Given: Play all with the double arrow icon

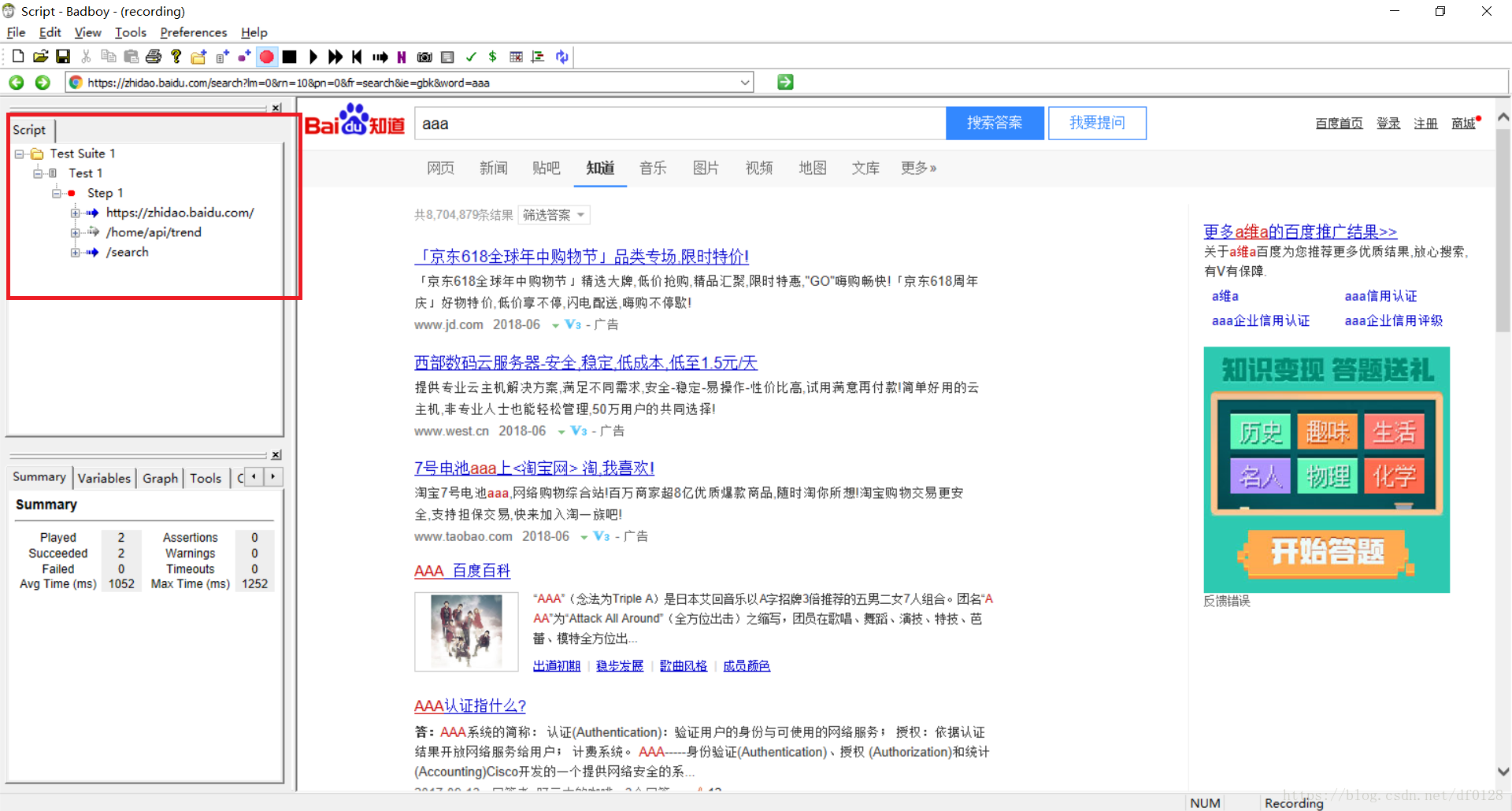Looking at the screenshot, I should pyautogui.click(x=335, y=57).
